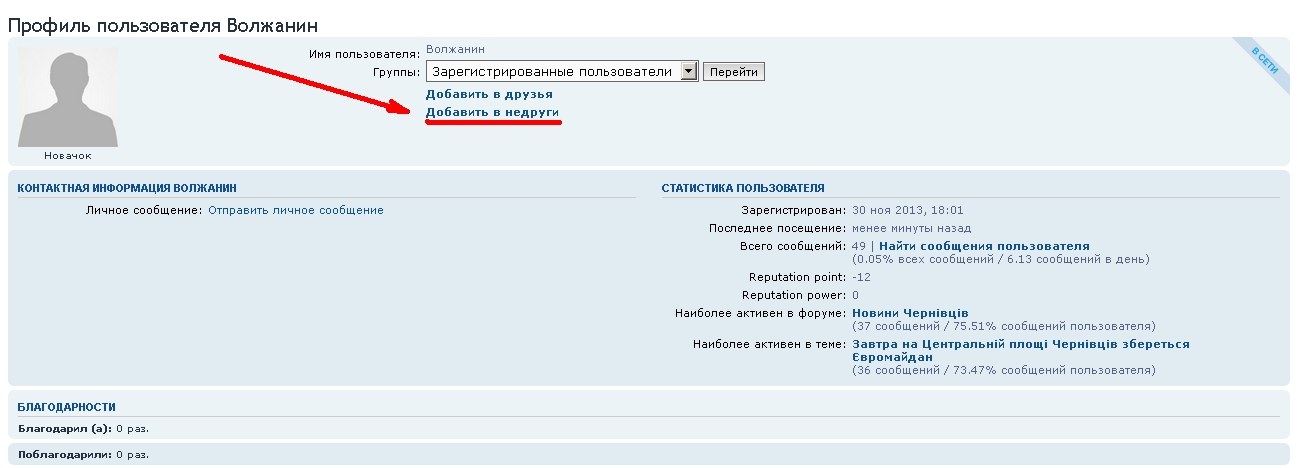The image size is (1299, 468).
Task: Click the 'Новачок' rank label under the avatar
Action: 68,155
